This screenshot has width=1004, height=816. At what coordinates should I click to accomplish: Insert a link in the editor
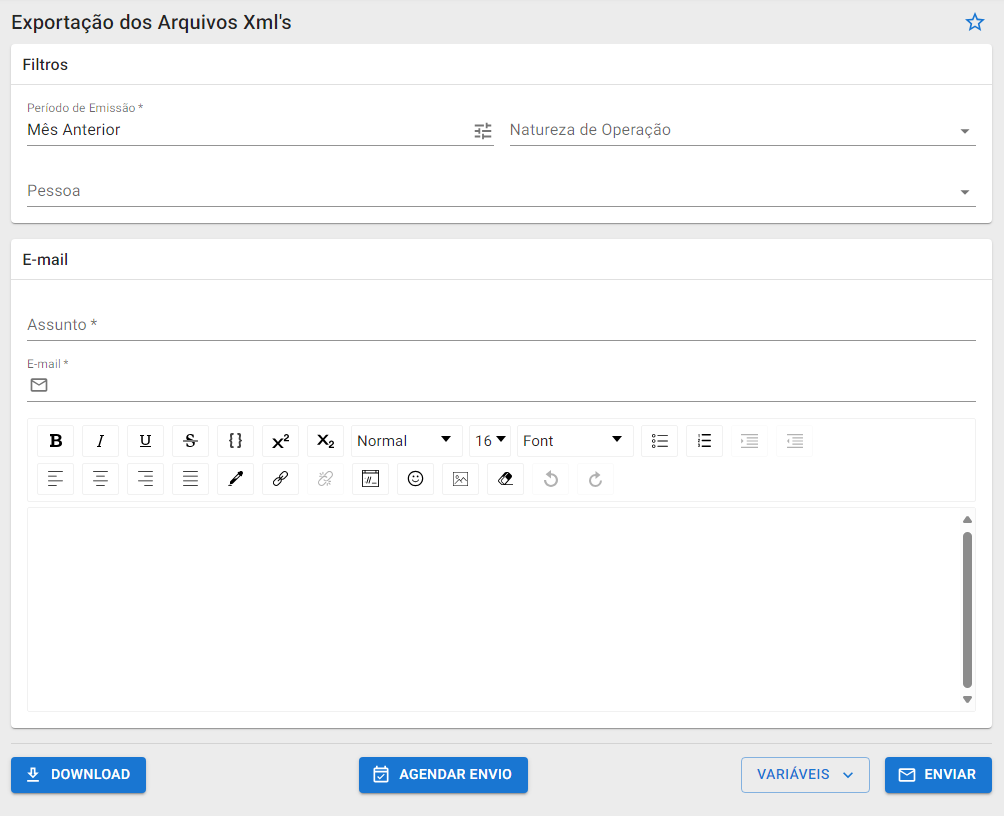[280, 479]
